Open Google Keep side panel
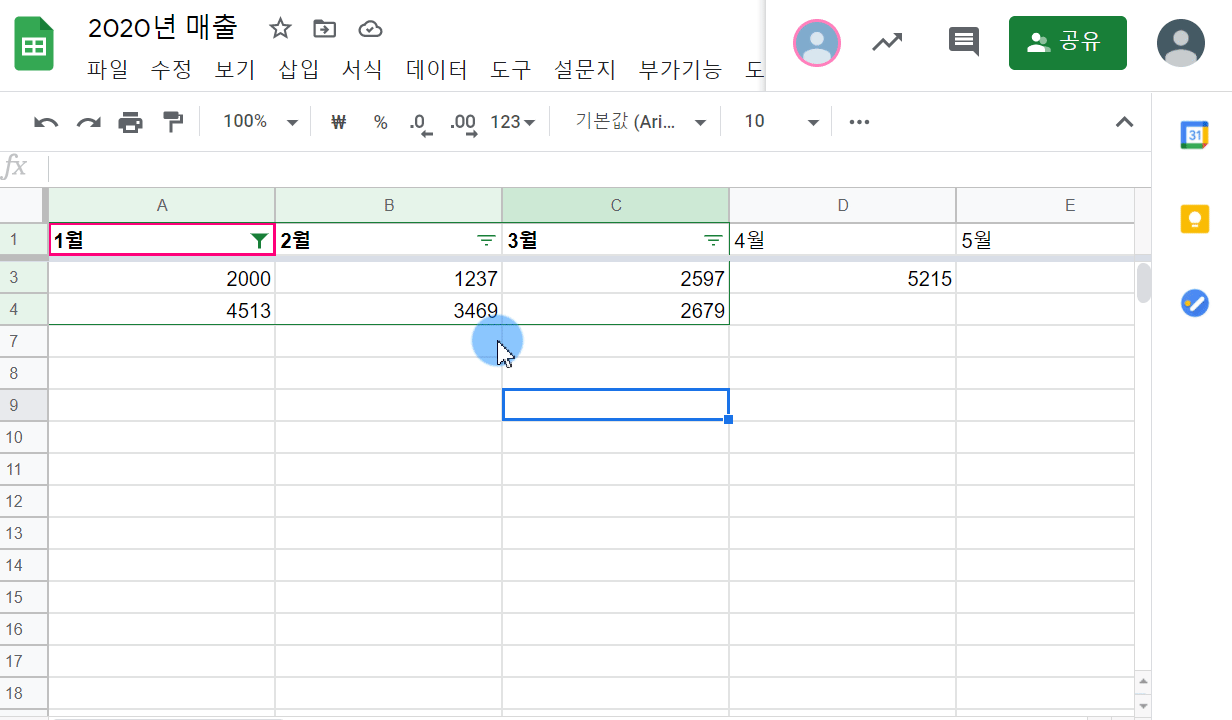 (1194, 218)
